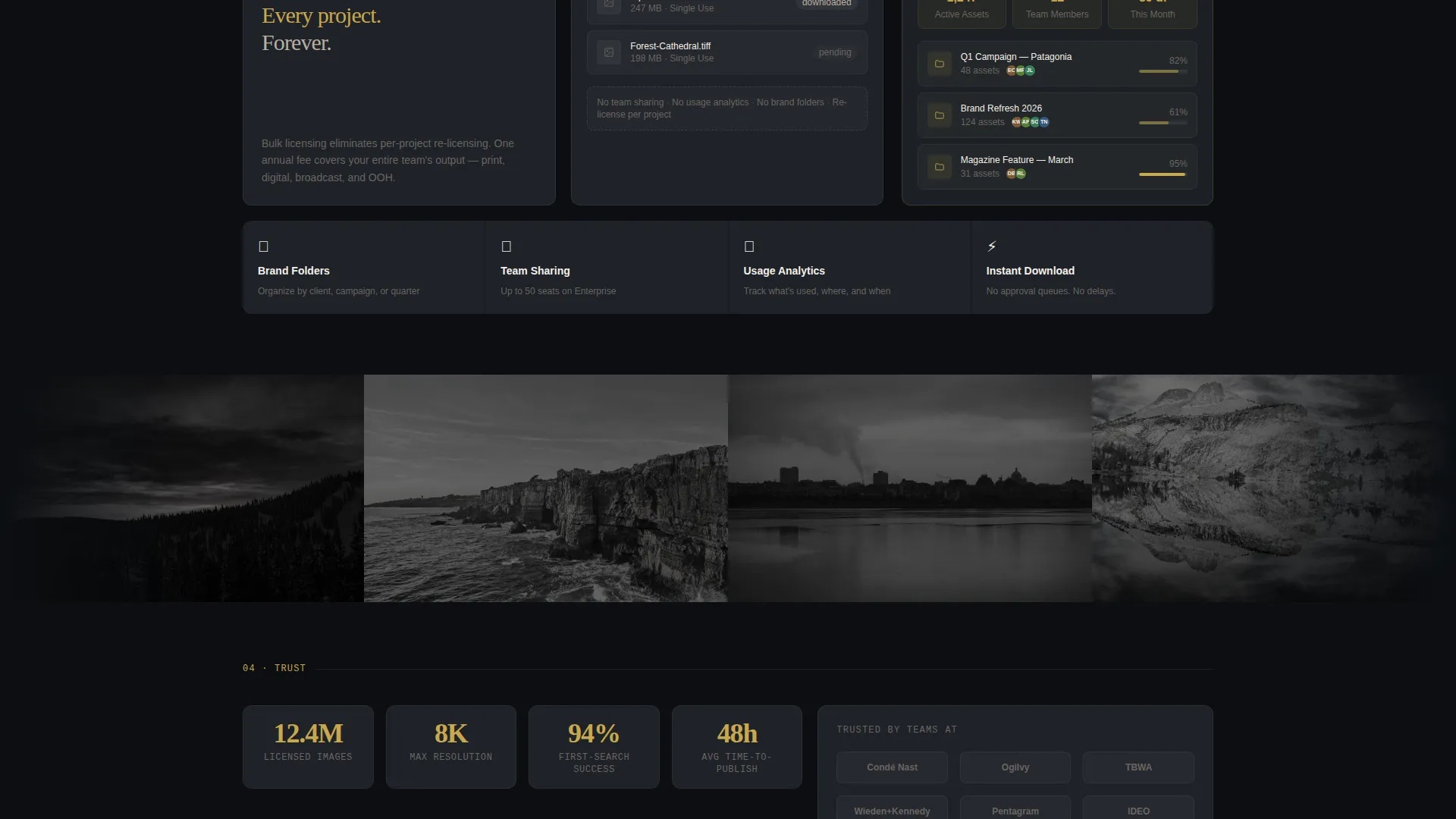The width and height of the screenshot is (1456, 819).
Task: Click the TBWA logo tile
Action: point(1138,767)
